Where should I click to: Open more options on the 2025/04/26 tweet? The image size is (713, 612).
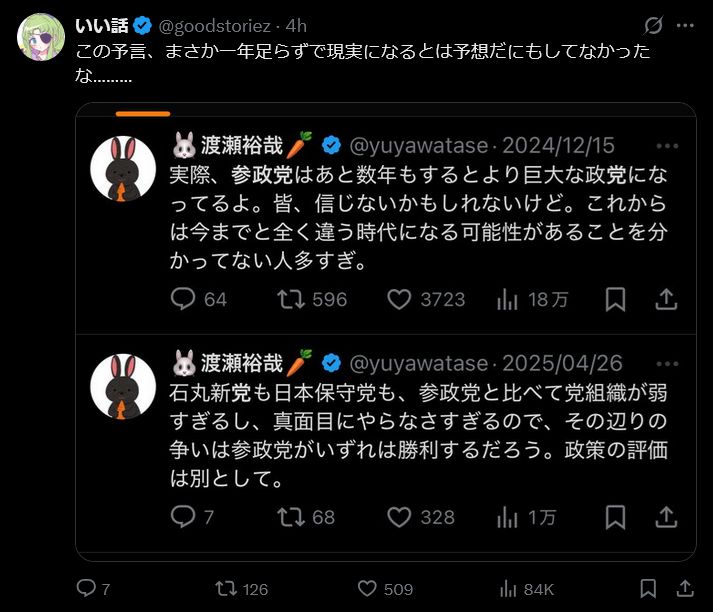point(667,362)
